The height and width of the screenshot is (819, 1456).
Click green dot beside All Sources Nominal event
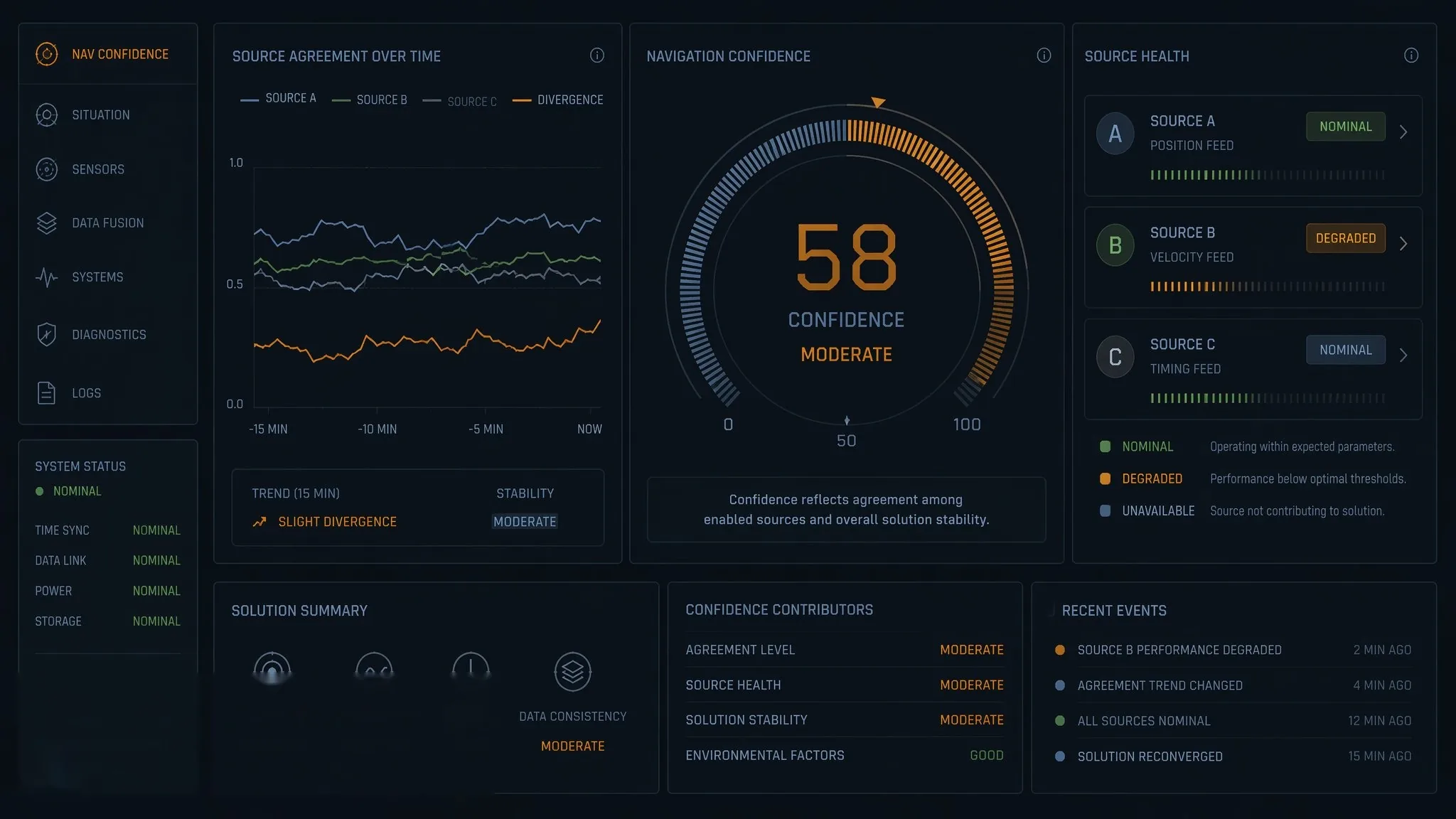tap(1060, 721)
